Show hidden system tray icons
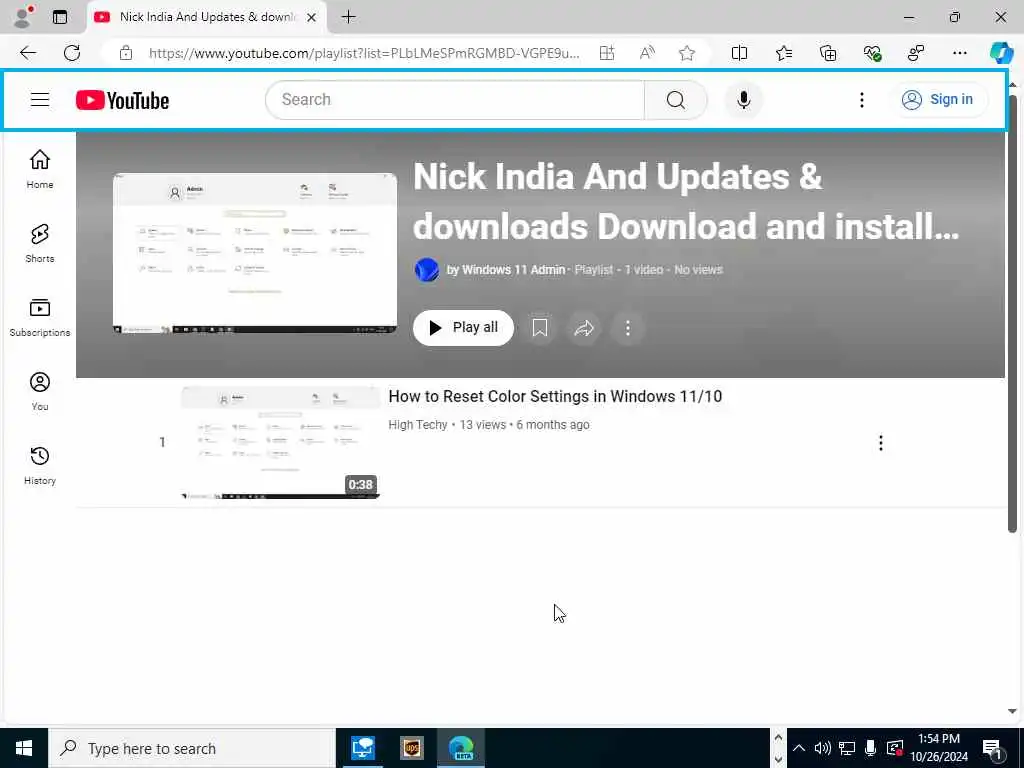This screenshot has height=768, width=1024. [x=799, y=748]
